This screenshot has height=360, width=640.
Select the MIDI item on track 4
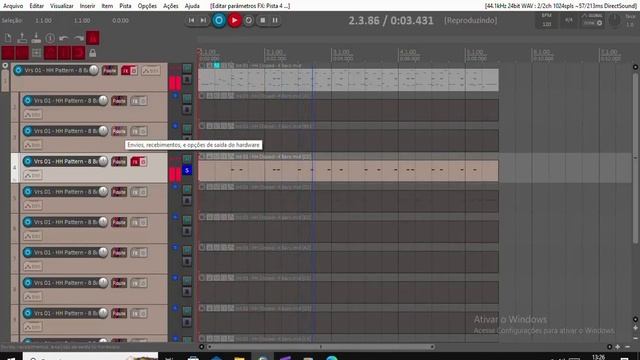348,171
